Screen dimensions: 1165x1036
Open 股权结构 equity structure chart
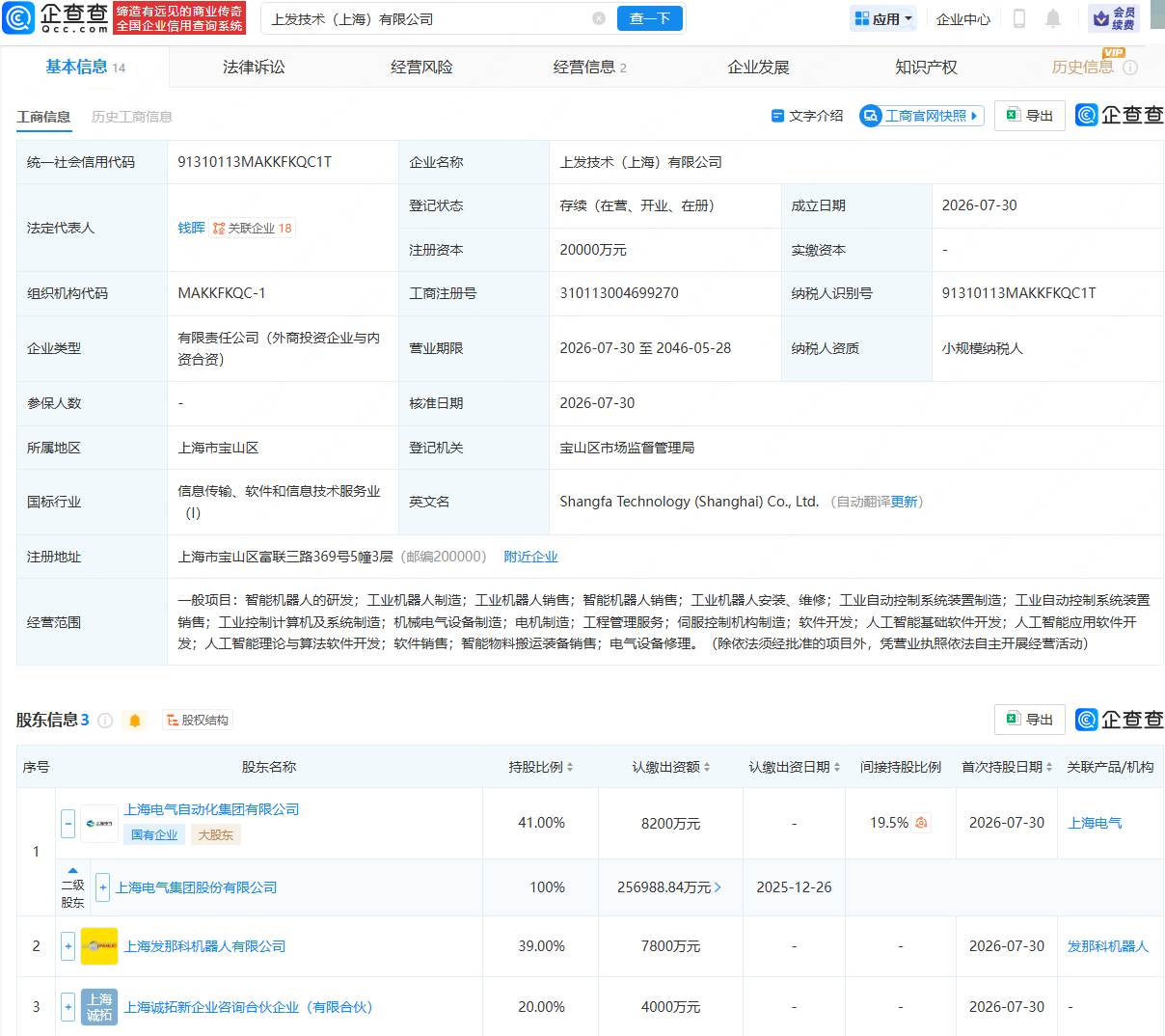[198, 721]
